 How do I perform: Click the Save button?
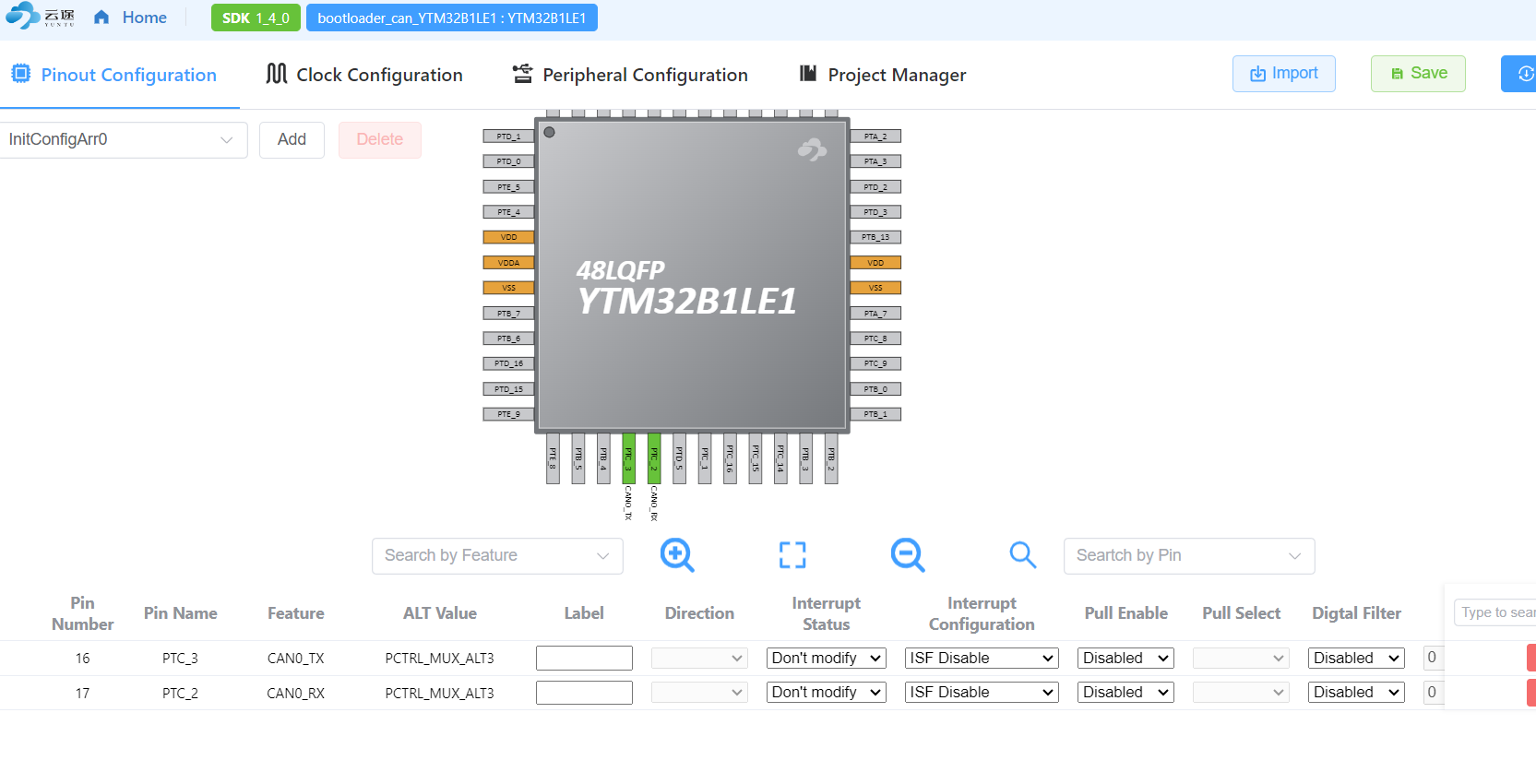pyautogui.click(x=1418, y=74)
